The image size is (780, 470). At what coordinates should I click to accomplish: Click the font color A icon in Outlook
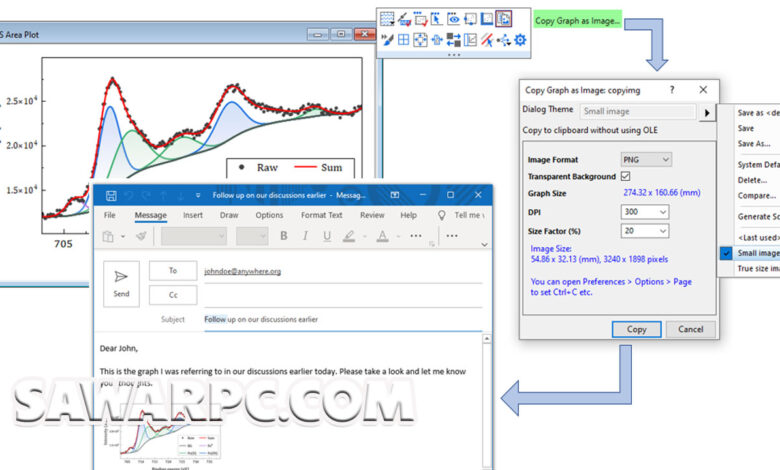pos(382,236)
